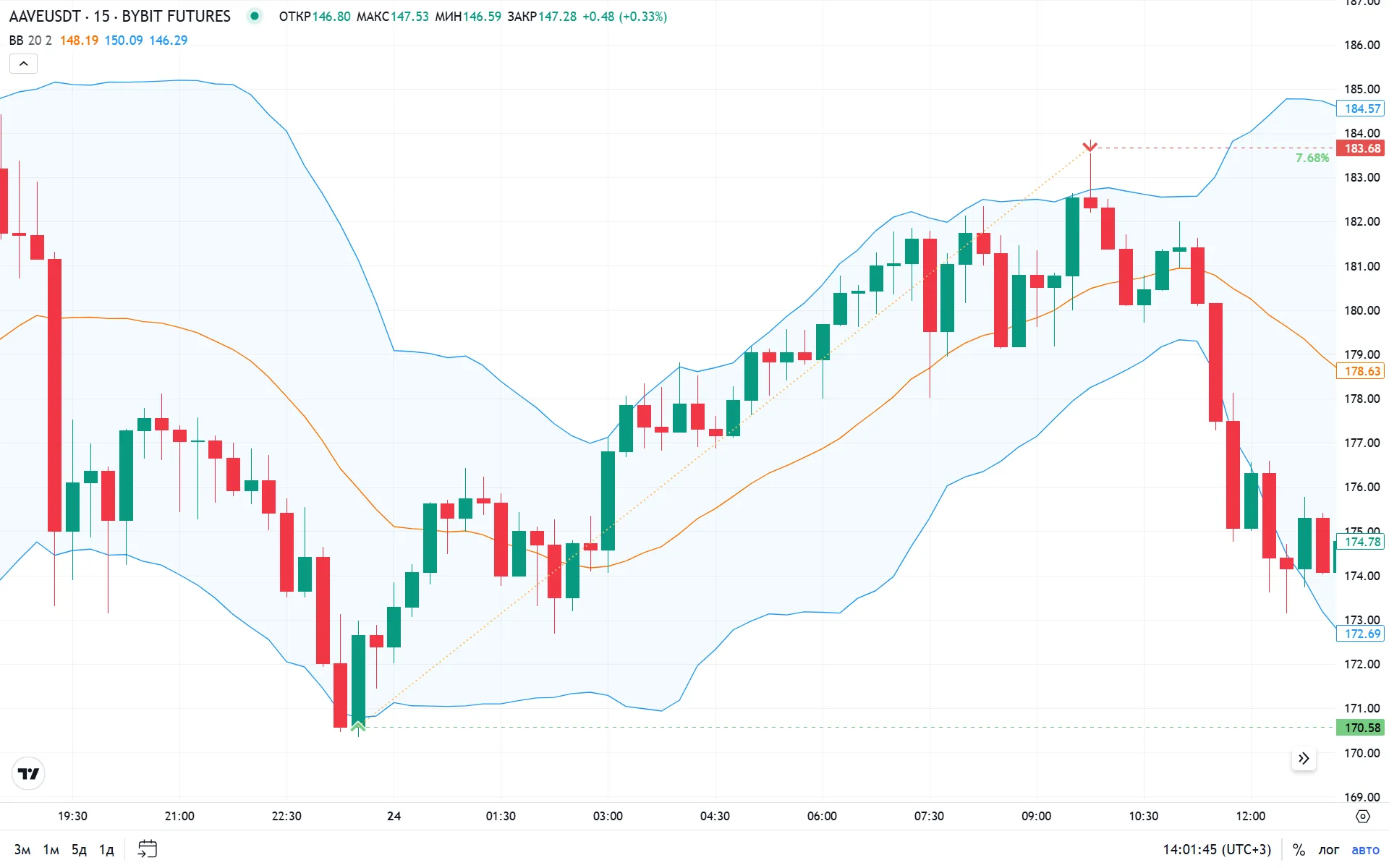Open timezone menu showing UTC+3
1389x868 pixels.
click(x=1217, y=850)
